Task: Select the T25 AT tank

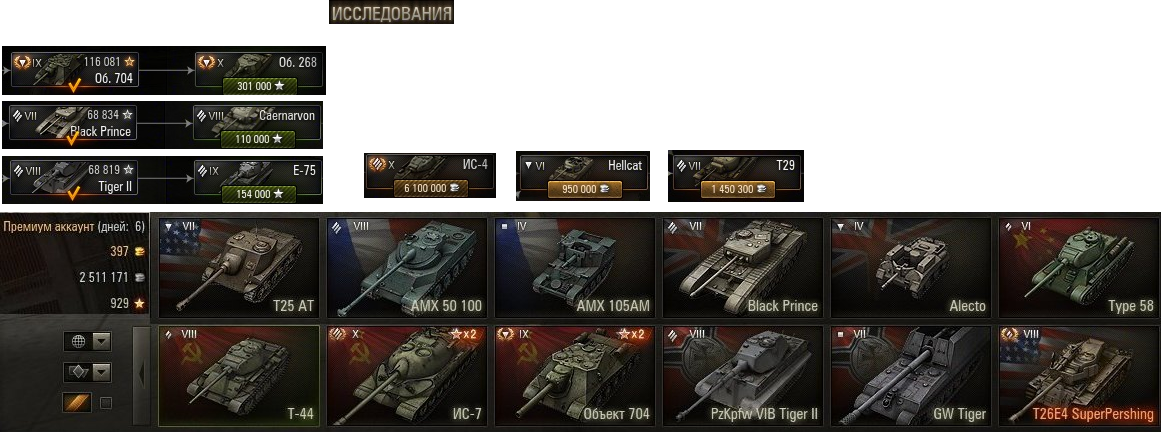Action: pyautogui.click(x=239, y=267)
